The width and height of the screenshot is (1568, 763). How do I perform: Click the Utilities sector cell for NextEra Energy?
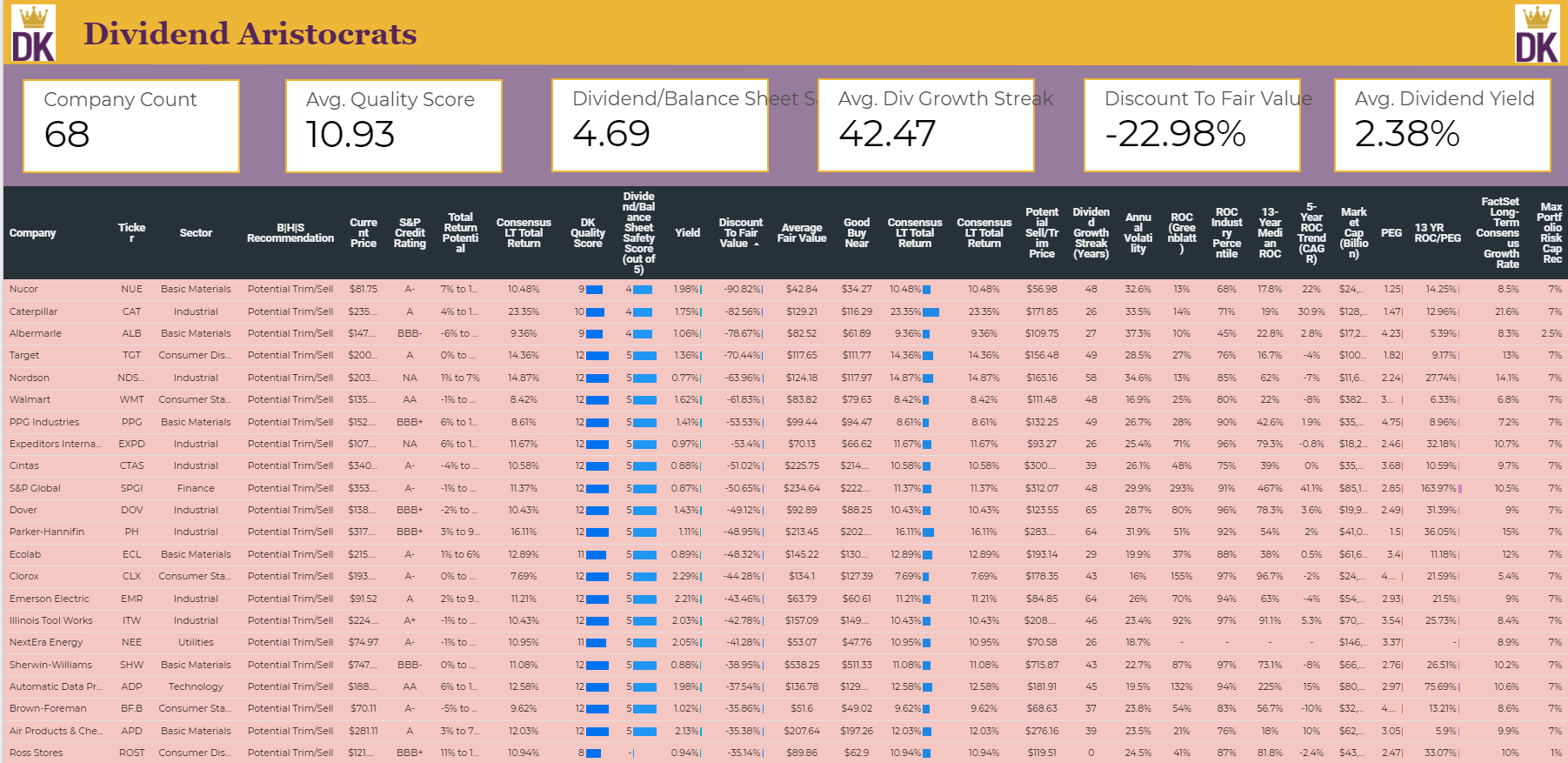196,642
